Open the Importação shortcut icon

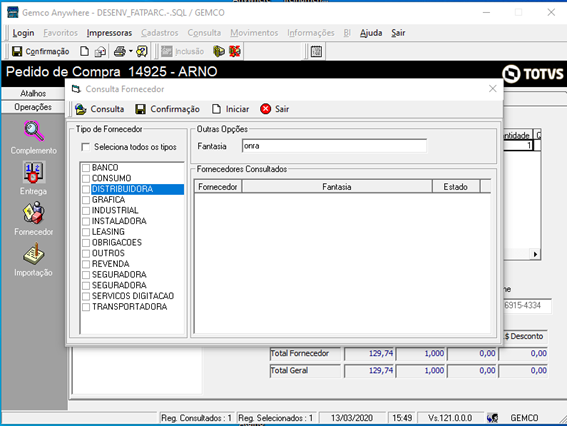[x=34, y=254]
